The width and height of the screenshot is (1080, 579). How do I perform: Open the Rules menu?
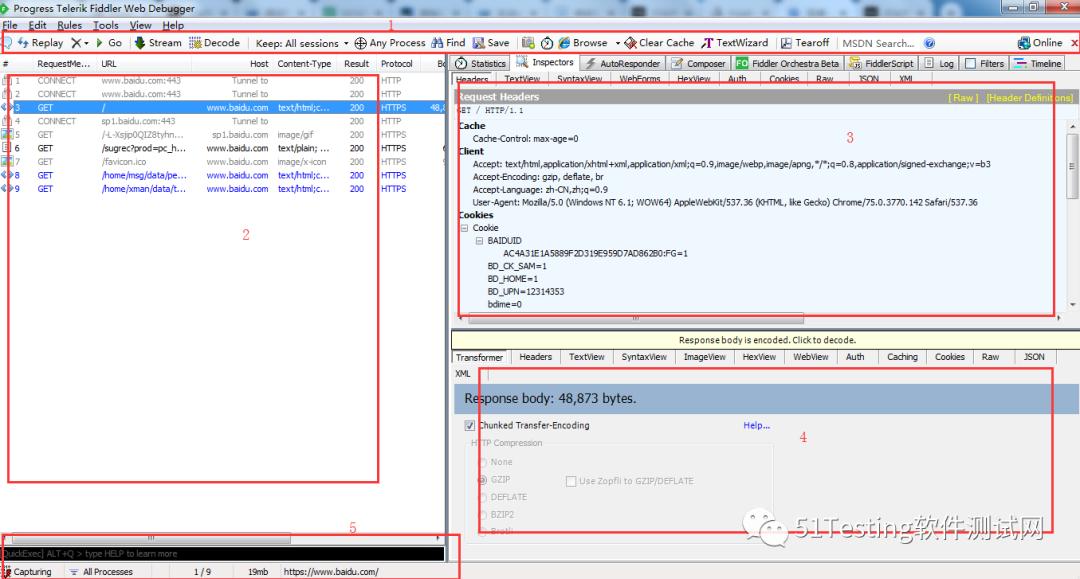[70, 25]
